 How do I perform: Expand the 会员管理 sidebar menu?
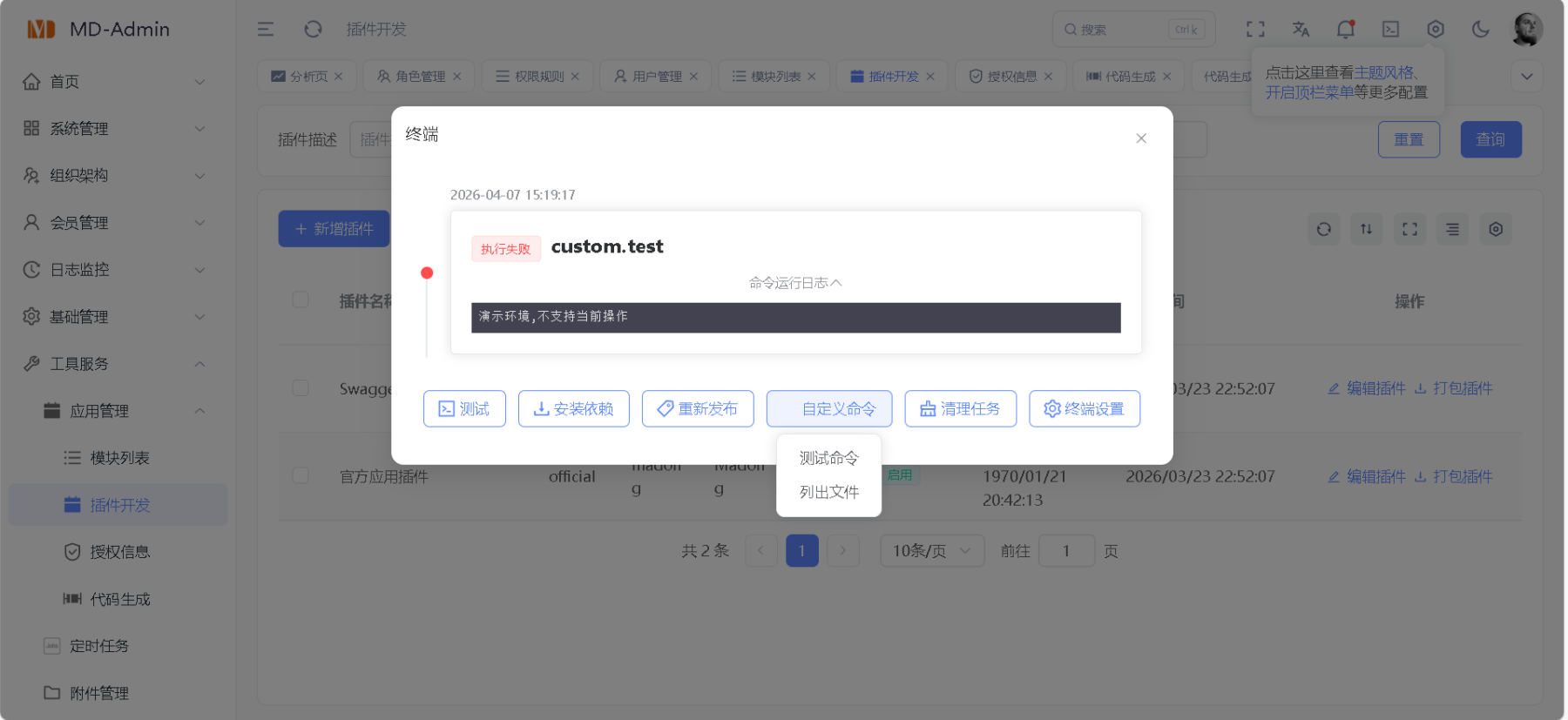[118, 223]
